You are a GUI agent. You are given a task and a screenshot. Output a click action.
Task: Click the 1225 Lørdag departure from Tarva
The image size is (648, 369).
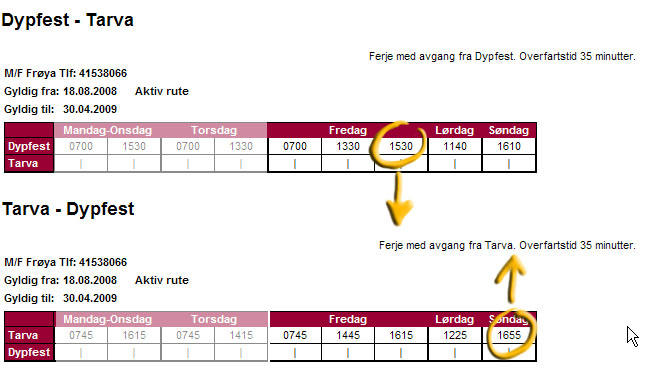click(x=455, y=335)
